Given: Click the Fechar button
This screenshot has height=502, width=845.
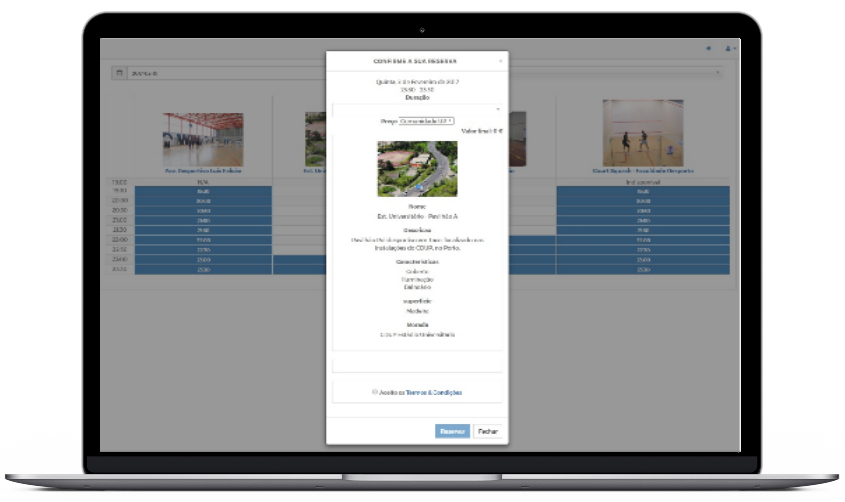Looking at the screenshot, I should click(x=487, y=431).
